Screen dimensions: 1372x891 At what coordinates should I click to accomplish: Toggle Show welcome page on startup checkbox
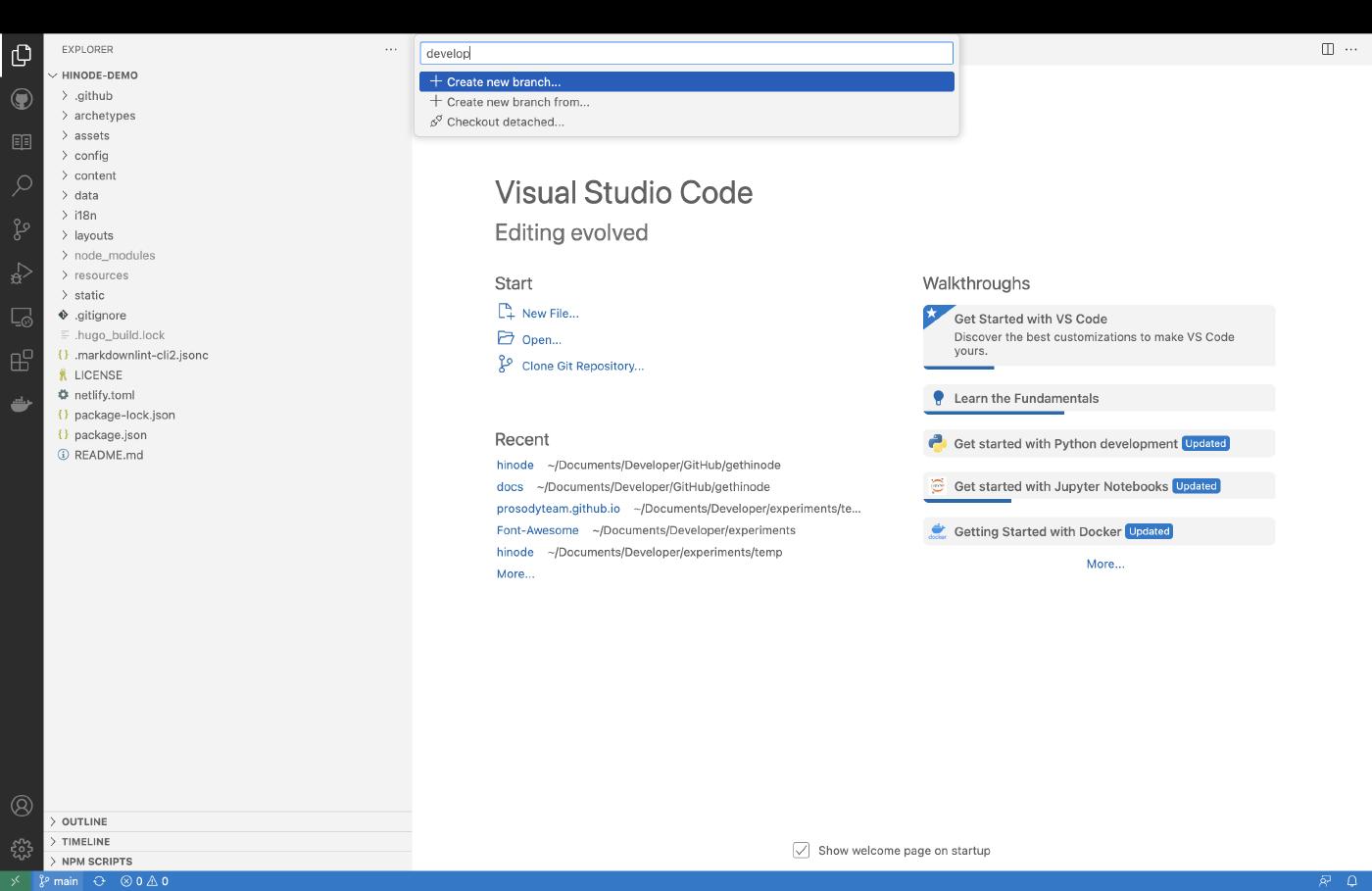802,850
